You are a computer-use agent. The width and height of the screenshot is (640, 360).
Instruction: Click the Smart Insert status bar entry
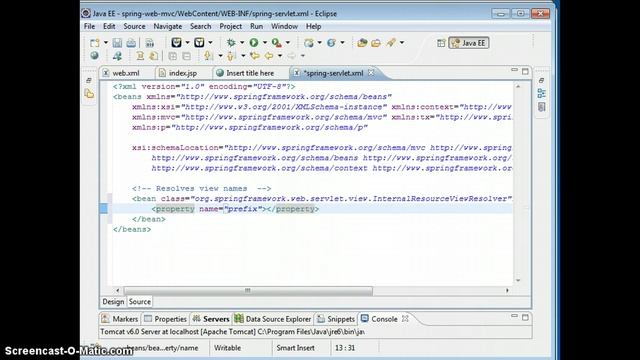pyautogui.click(x=296, y=348)
